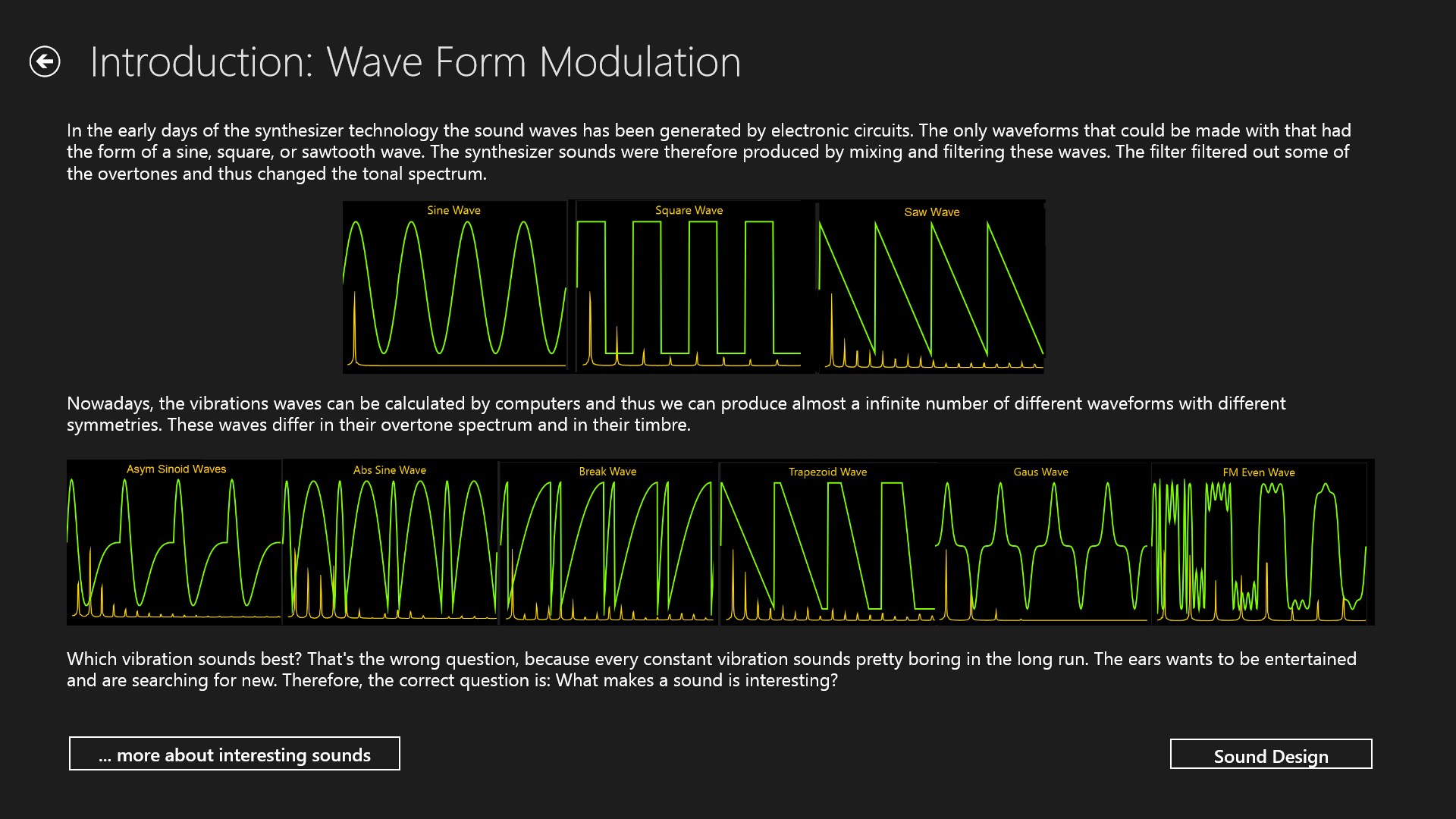This screenshot has height=819, width=1456.
Task: Click the Introduction: Wave Form Modulation title
Action: coord(415,61)
